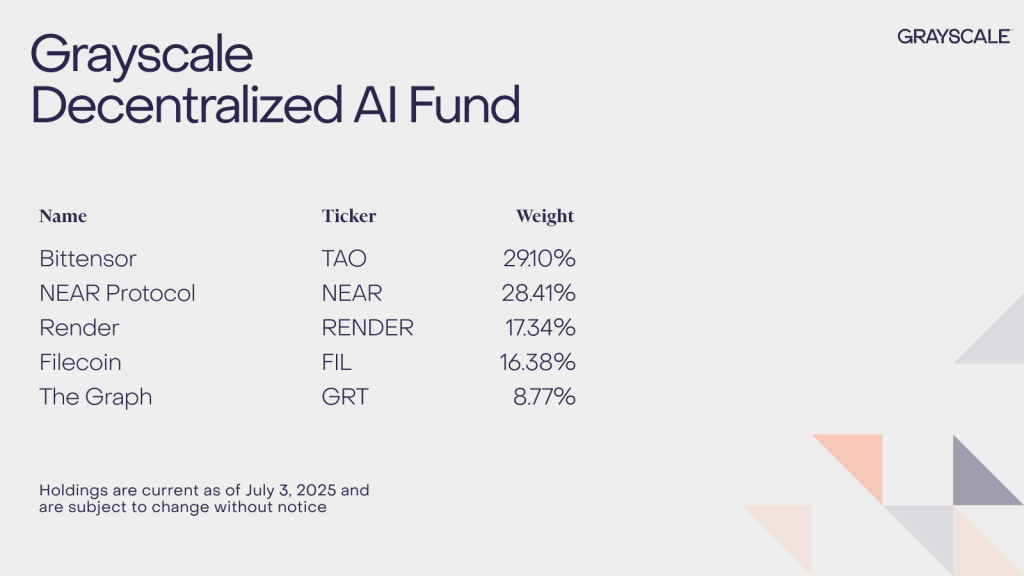Click the Ticker column header
This screenshot has width=1024, height=576.
(x=349, y=216)
